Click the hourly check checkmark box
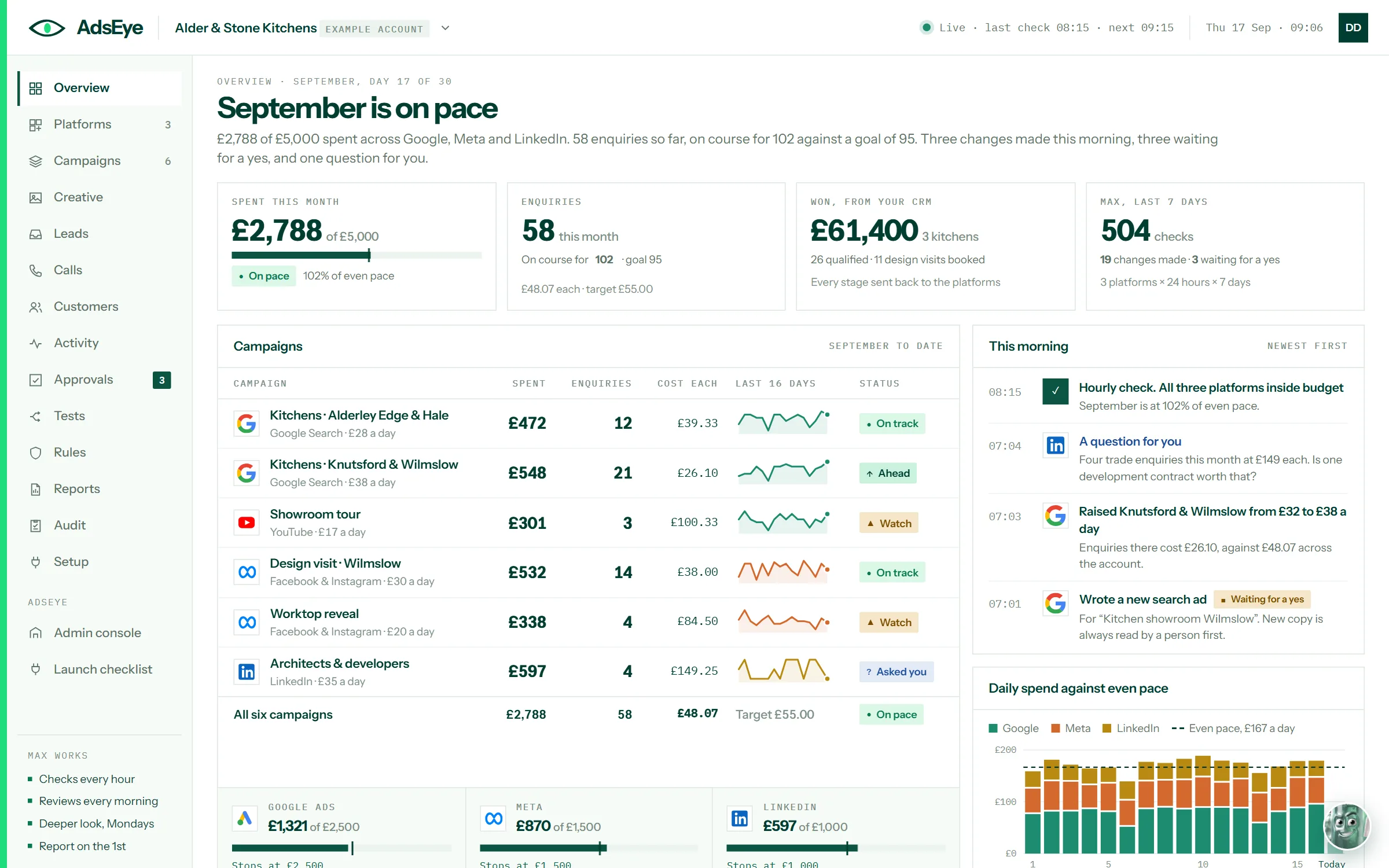 (1056, 391)
